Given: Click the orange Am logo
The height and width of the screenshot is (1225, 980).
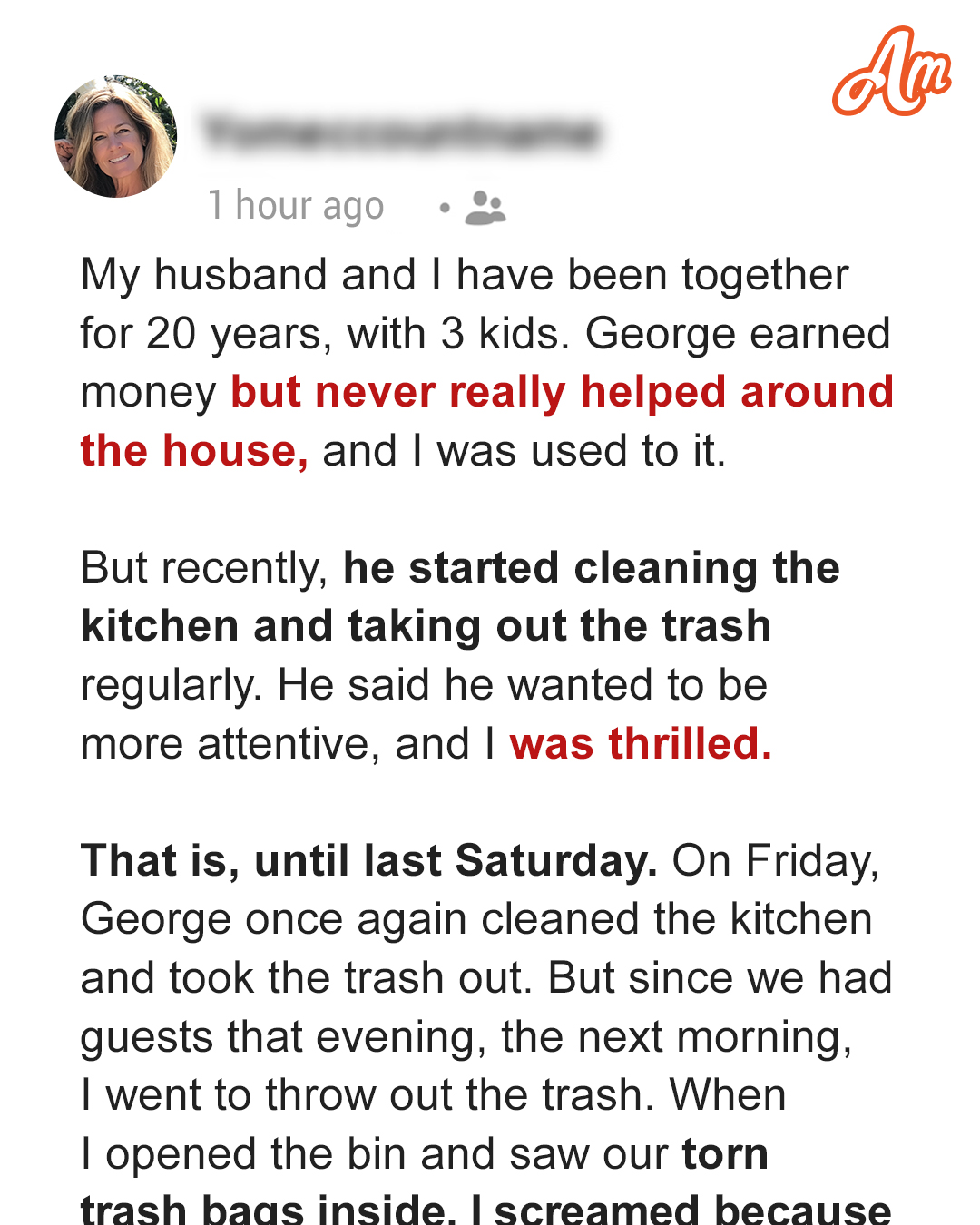Looking at the screenshot, I should [892, 72].
